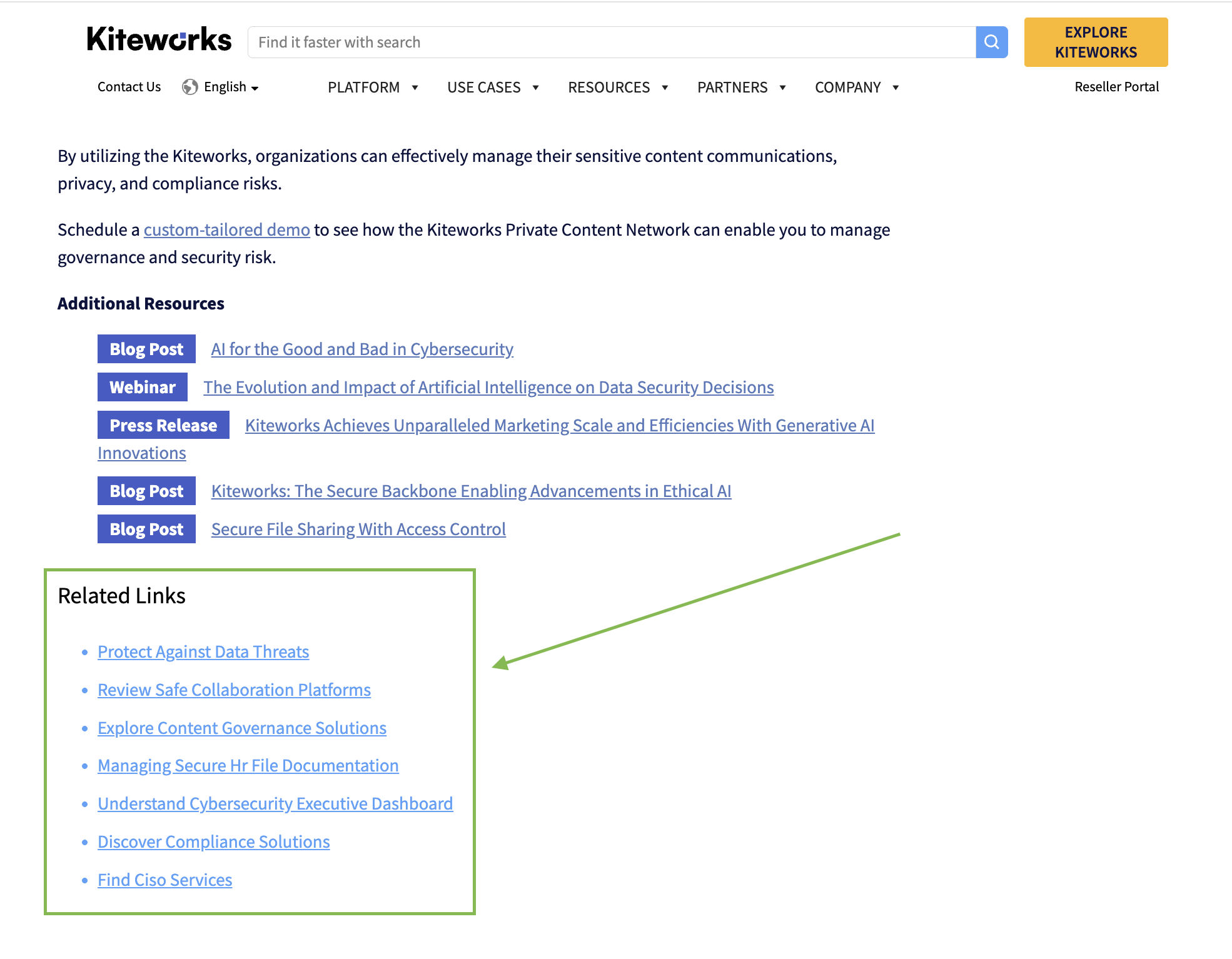
Task: Click the arrow next to Company
Action: [896, 88]
